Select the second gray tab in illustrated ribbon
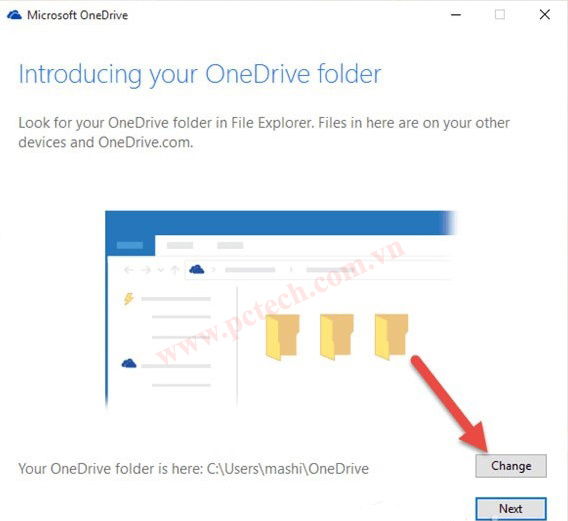The height and width of the screenshot is (521, 568). pyautogui.click(x=230, y=245)
